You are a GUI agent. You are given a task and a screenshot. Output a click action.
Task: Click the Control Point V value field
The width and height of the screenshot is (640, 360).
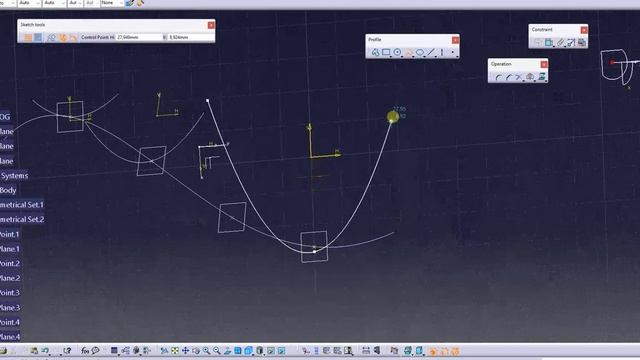point(190,37)
